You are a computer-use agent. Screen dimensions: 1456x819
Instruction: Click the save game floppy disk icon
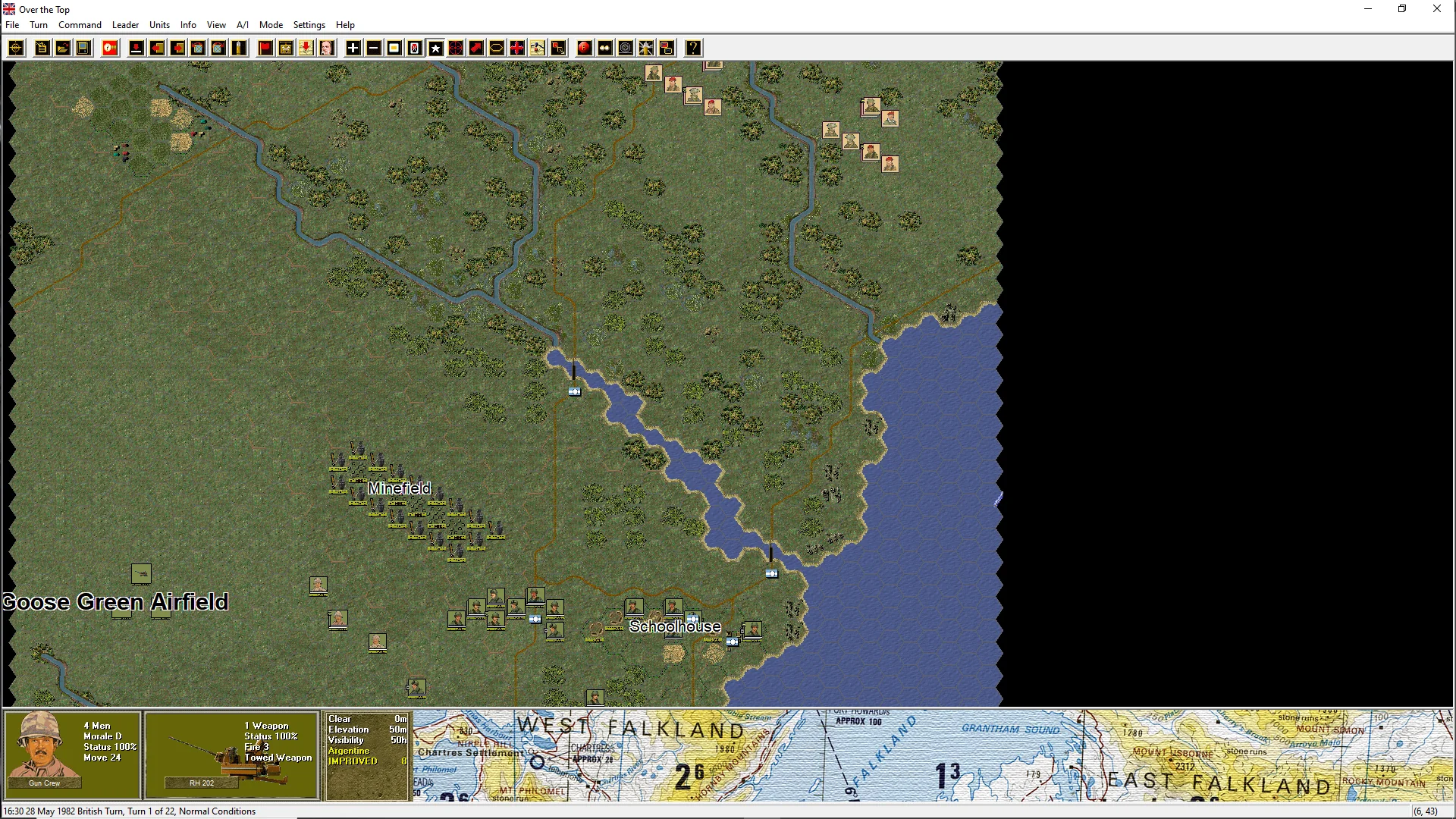(x=83, y=49)
